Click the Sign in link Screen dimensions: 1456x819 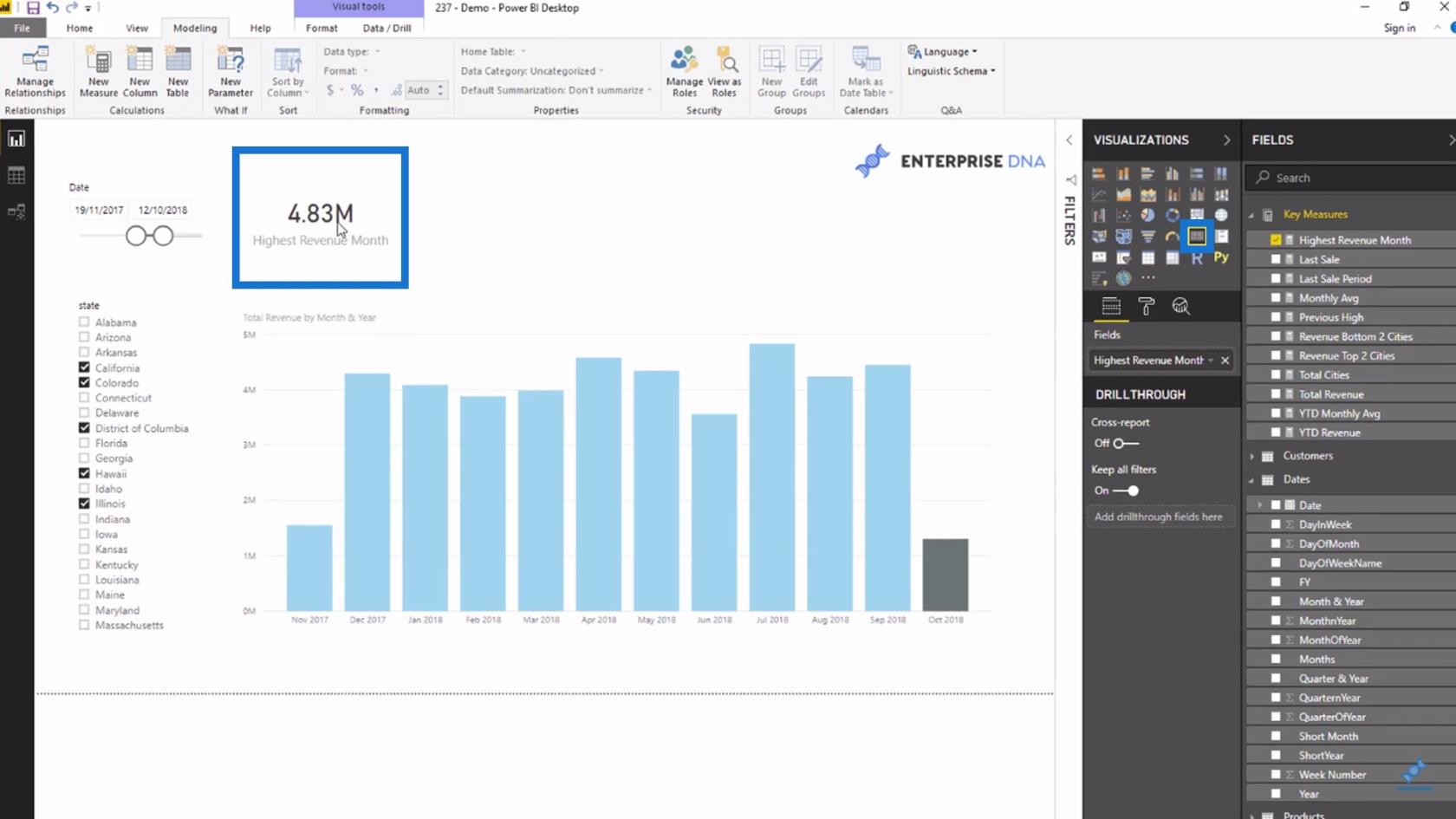point(1399,28)
